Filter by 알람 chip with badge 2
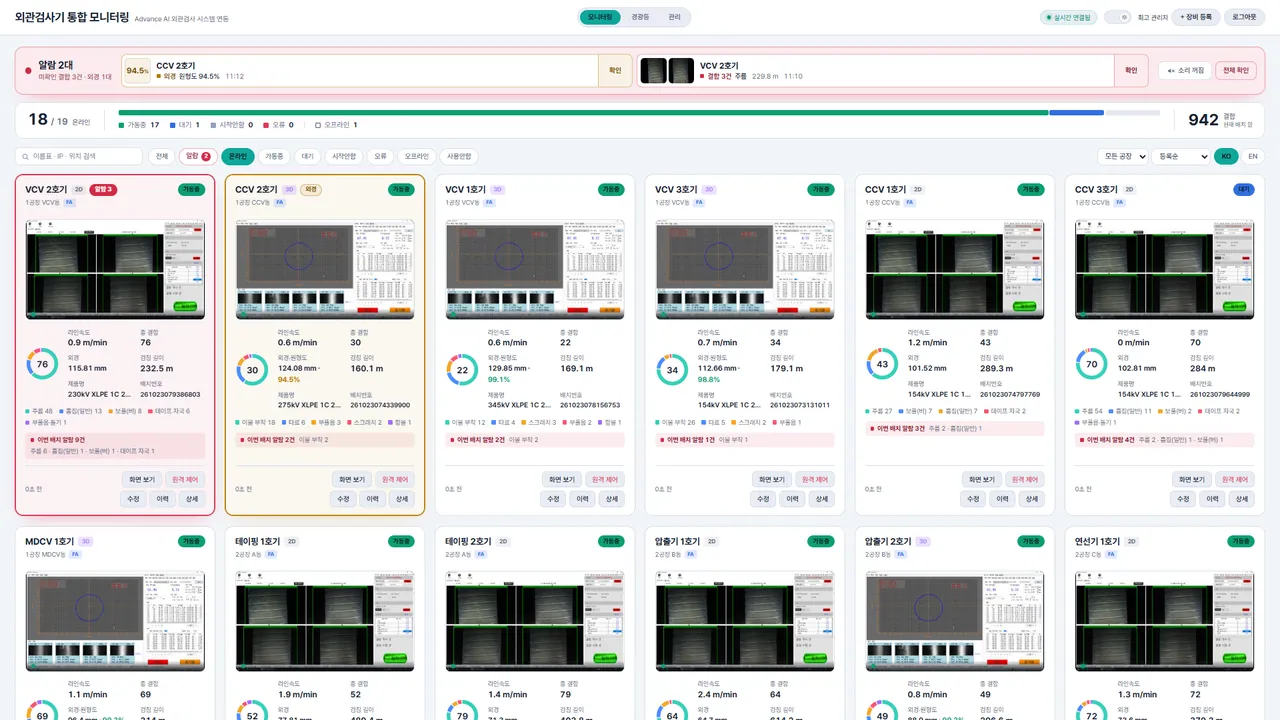The image size is (1280, 720). tap(198, 156)
